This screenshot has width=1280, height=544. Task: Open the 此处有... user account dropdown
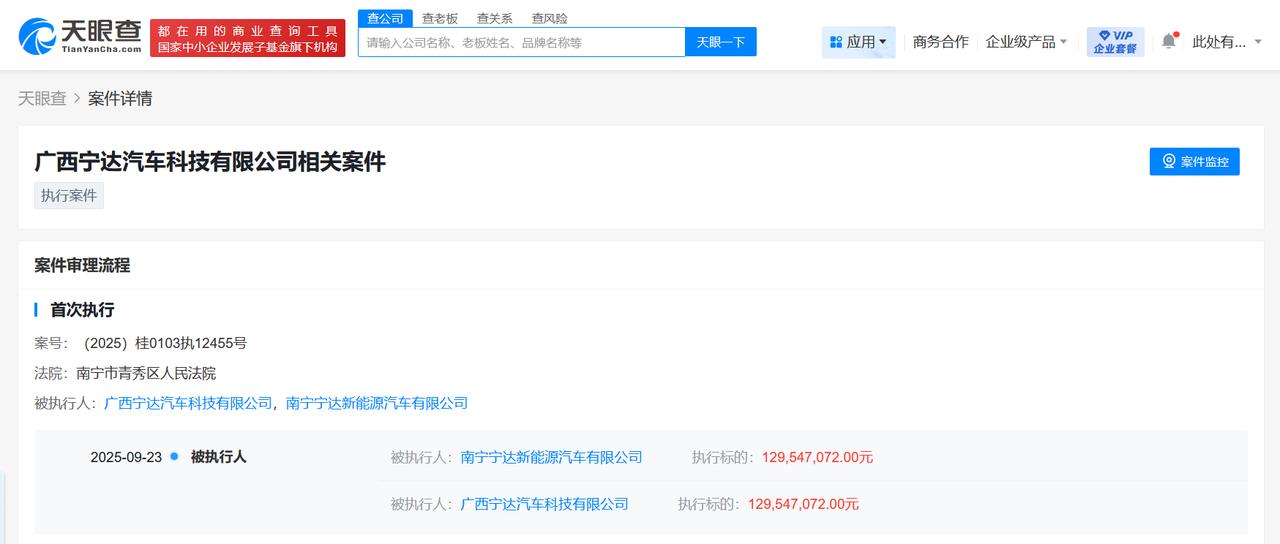1227,42
